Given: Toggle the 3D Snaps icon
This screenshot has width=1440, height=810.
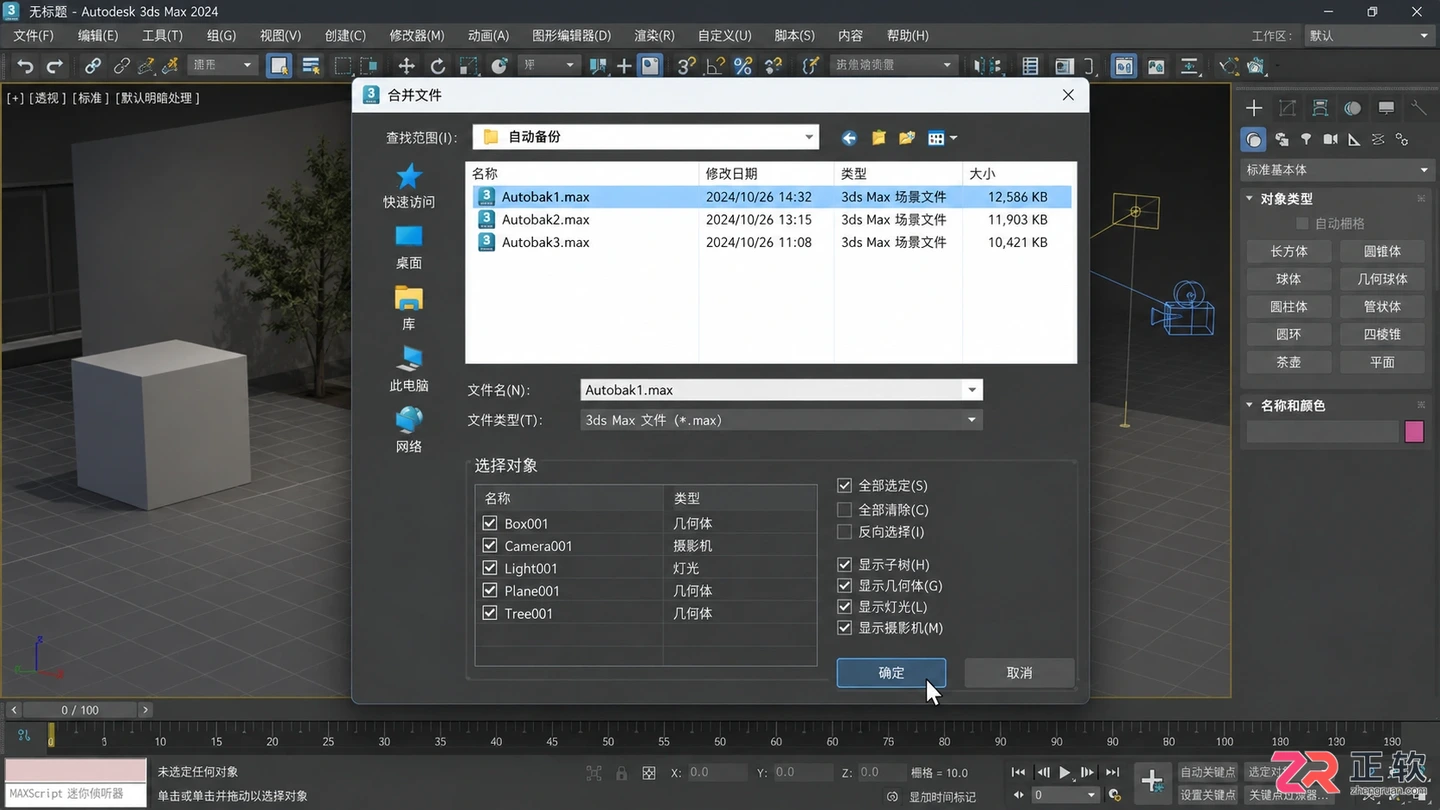Looking at the screenshot, I should coord(686,66).
